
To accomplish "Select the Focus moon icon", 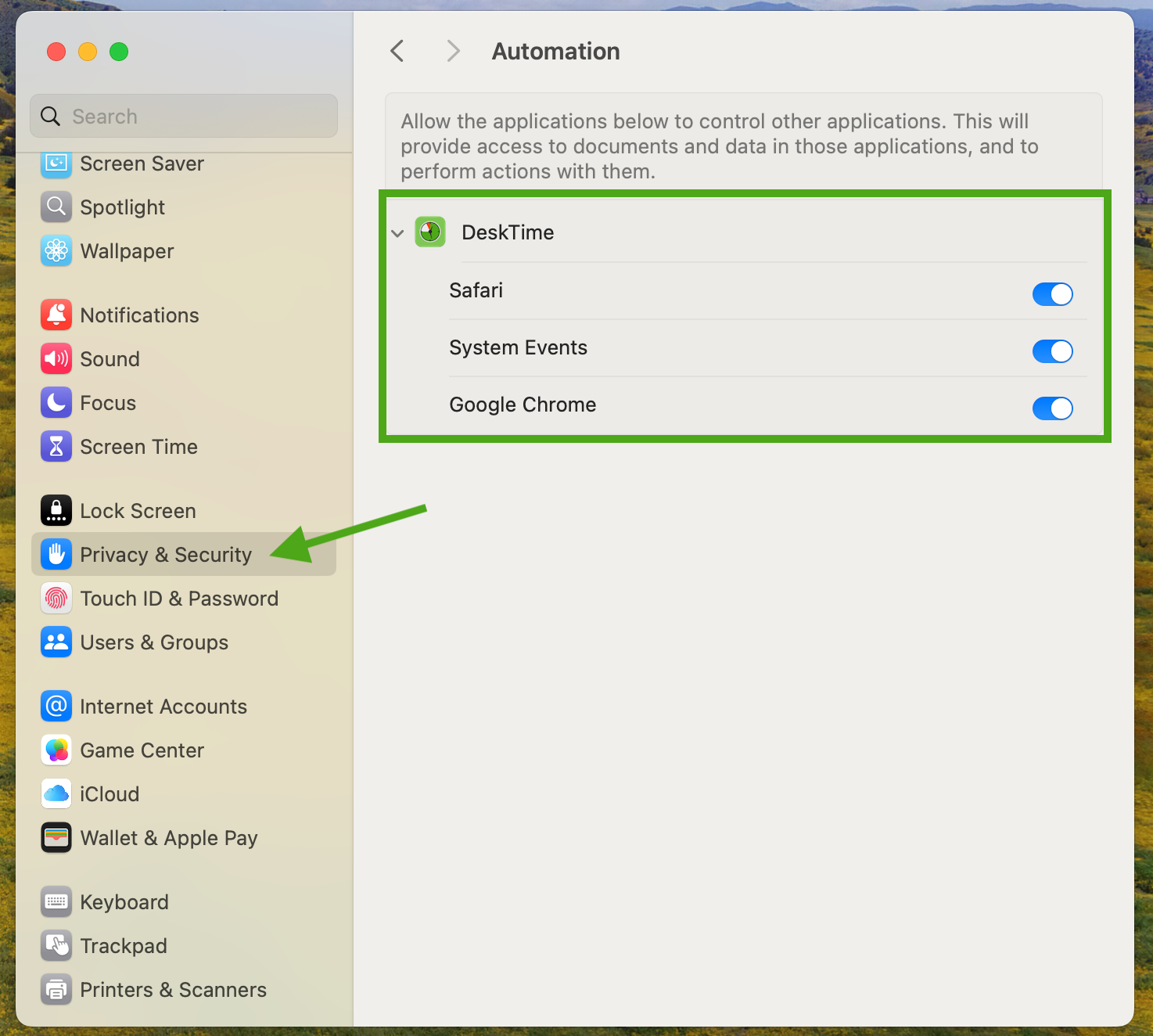I will click(x=56, y=403).
